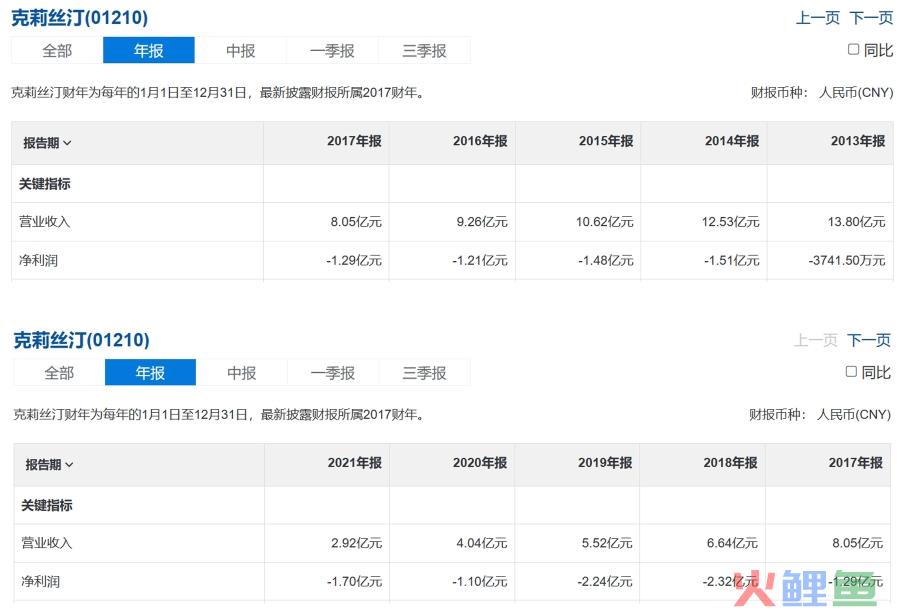Select revenue value 4.04亿元
Viewport: 901px width, 612px height.
pyautogui.click(x=482, y=543)
